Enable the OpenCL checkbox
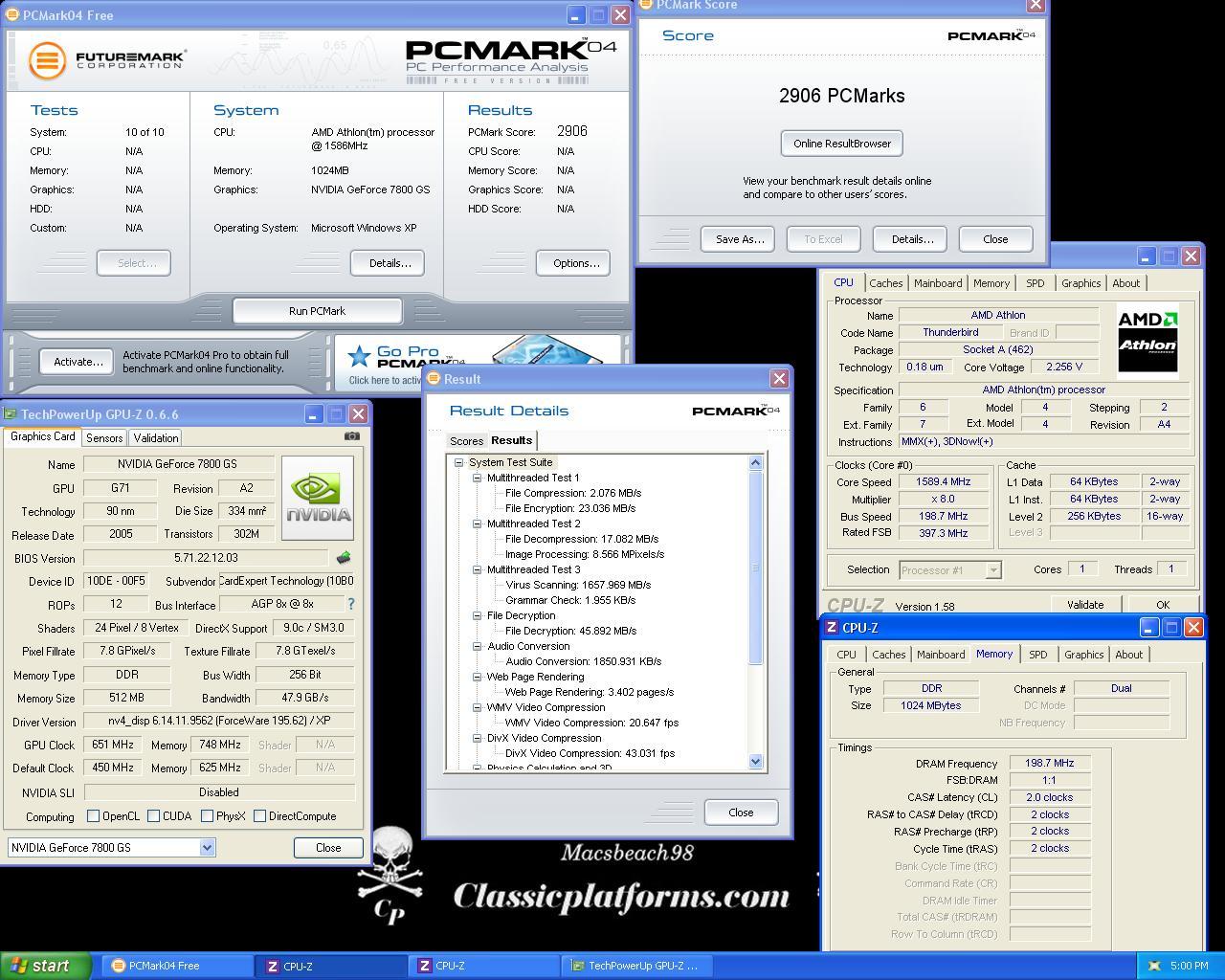The image size is (1225, 980). (93, 816)
